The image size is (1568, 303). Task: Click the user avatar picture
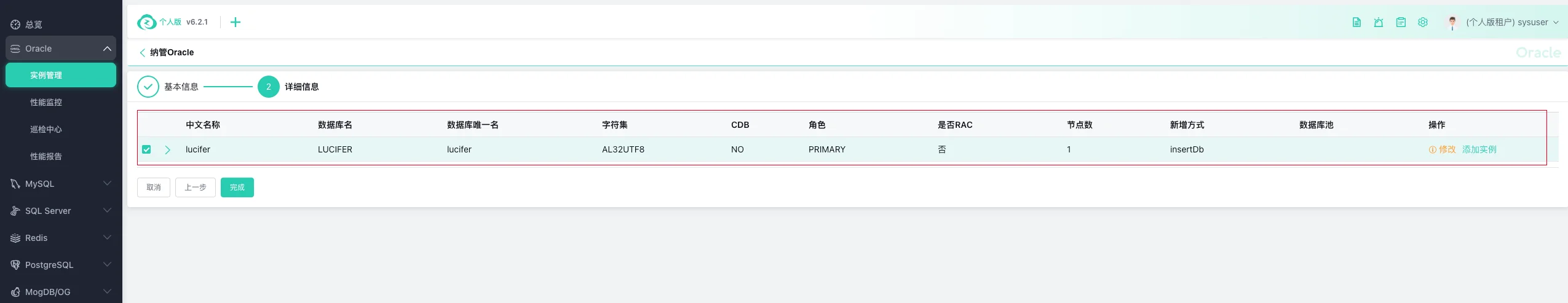tap(1452, 23)
